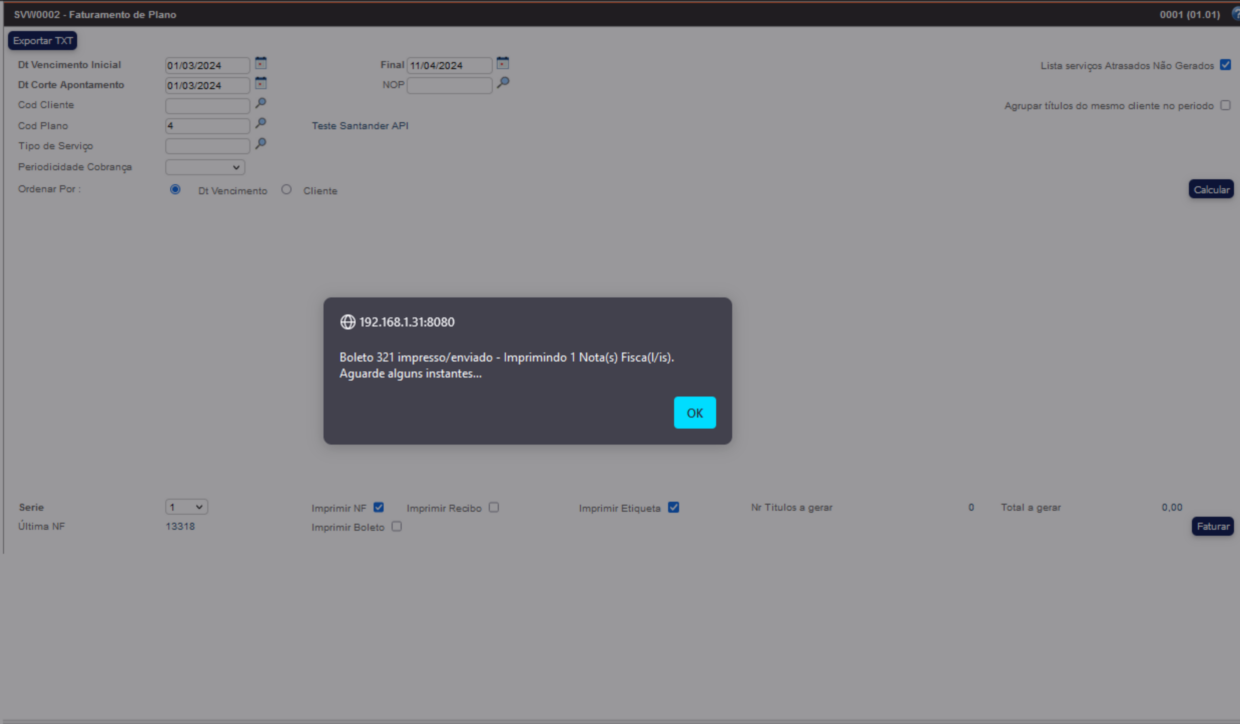Search Cod Cliente with magnifier icon

pyautogui.click(x=261, y=104)
